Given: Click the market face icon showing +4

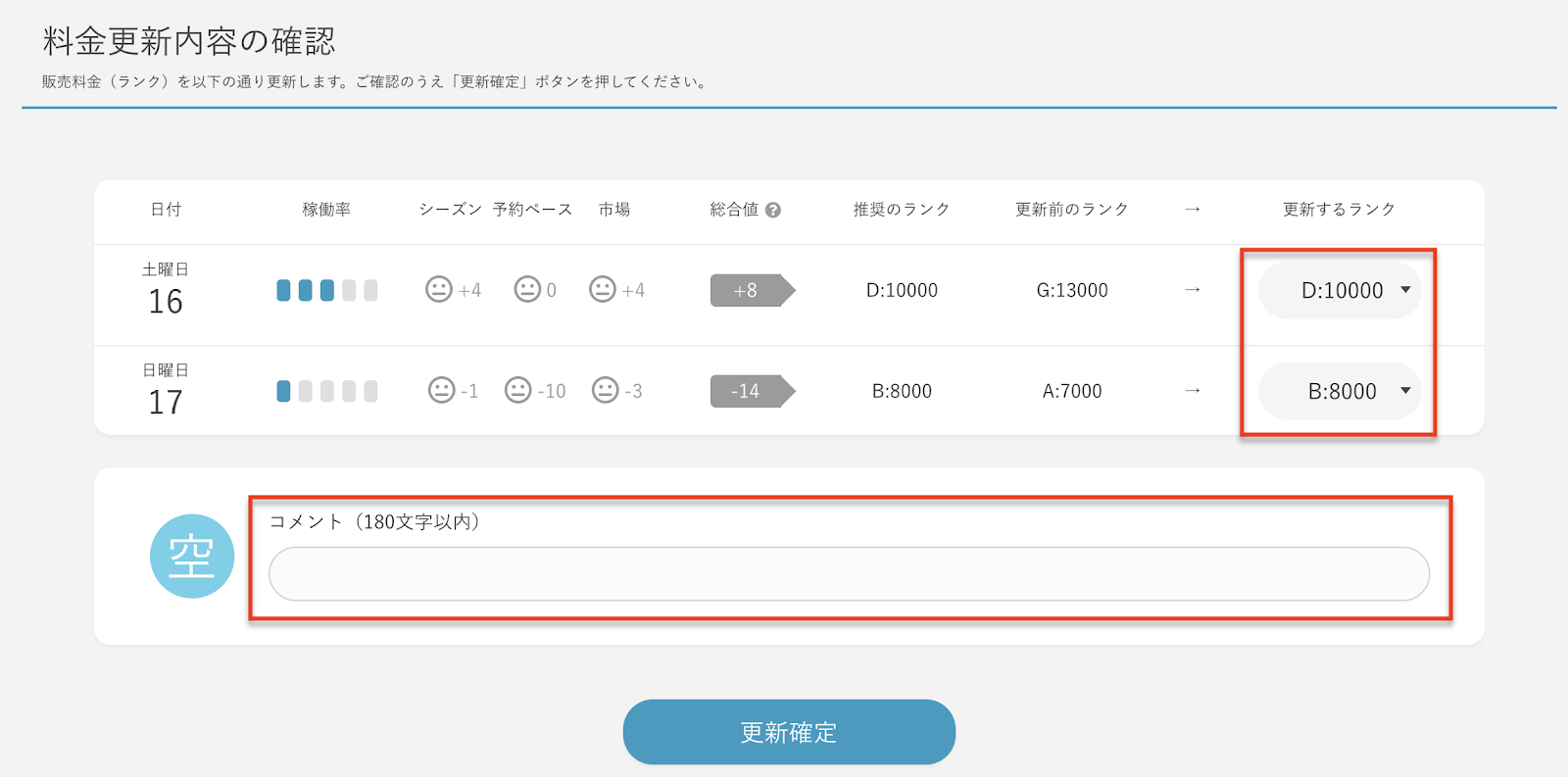Looking at the screenshot, I should coord(603,289).
